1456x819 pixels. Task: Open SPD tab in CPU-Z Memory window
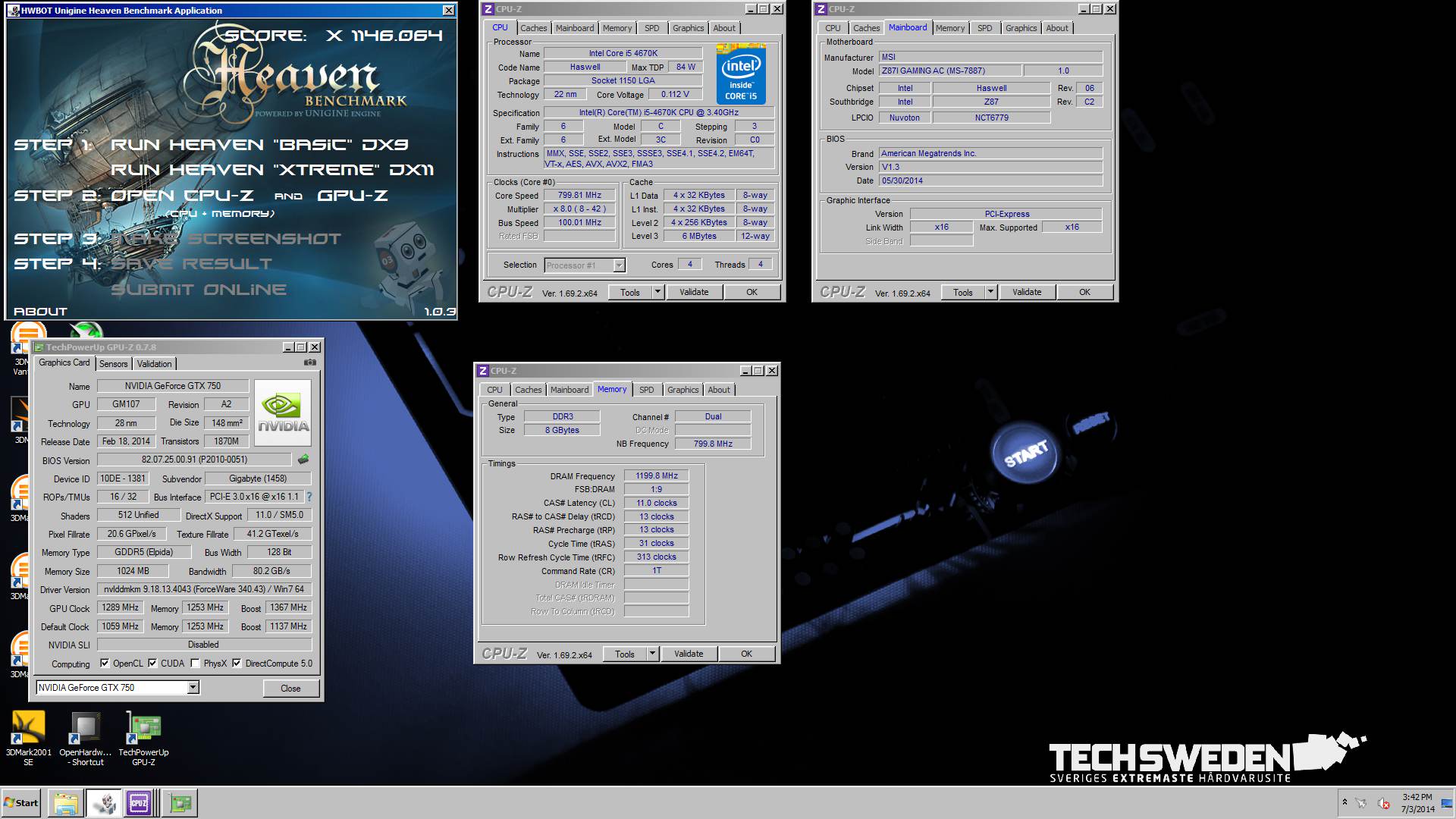click(646, 390)
